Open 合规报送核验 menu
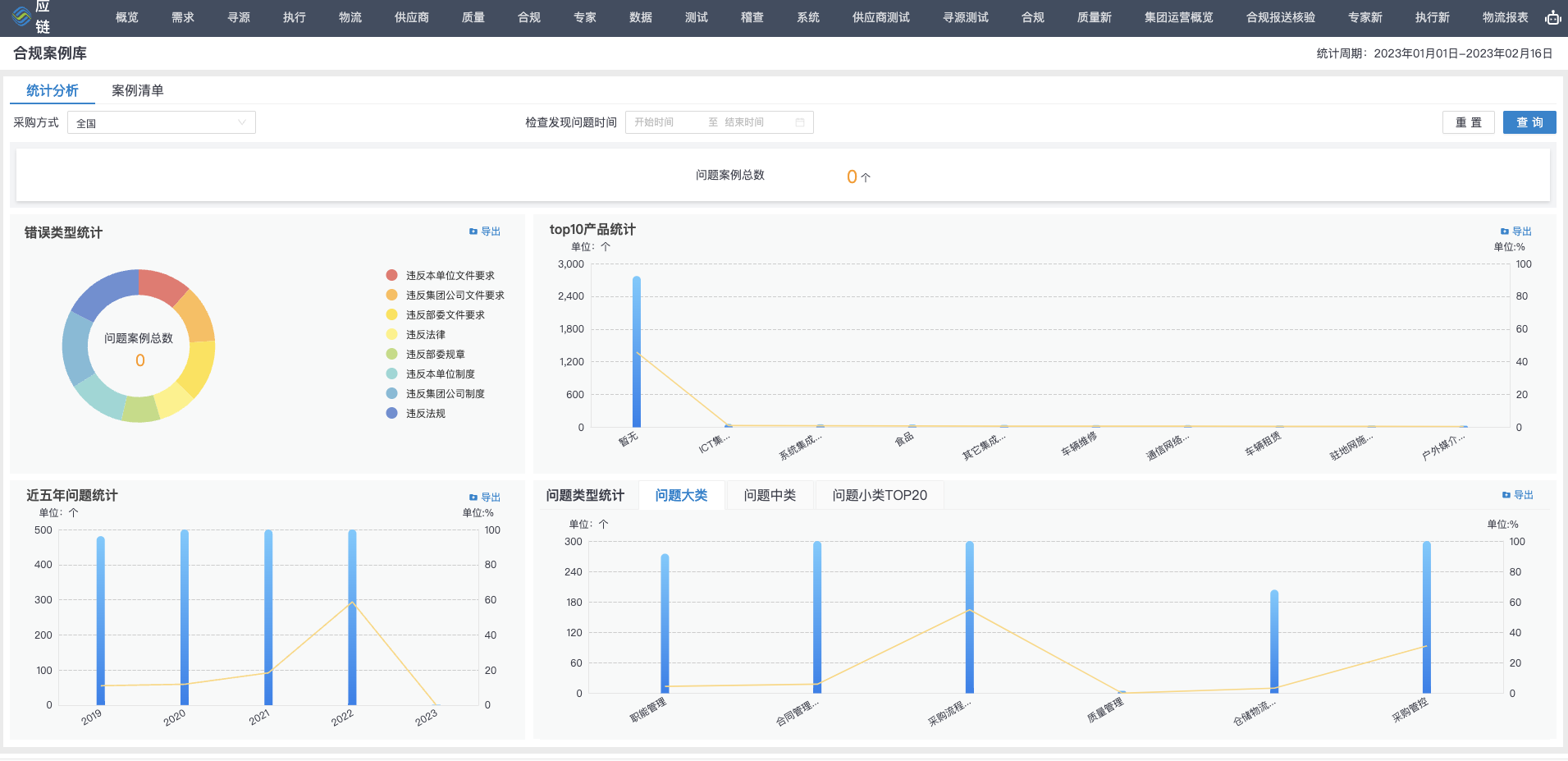 pos(1281,17)
